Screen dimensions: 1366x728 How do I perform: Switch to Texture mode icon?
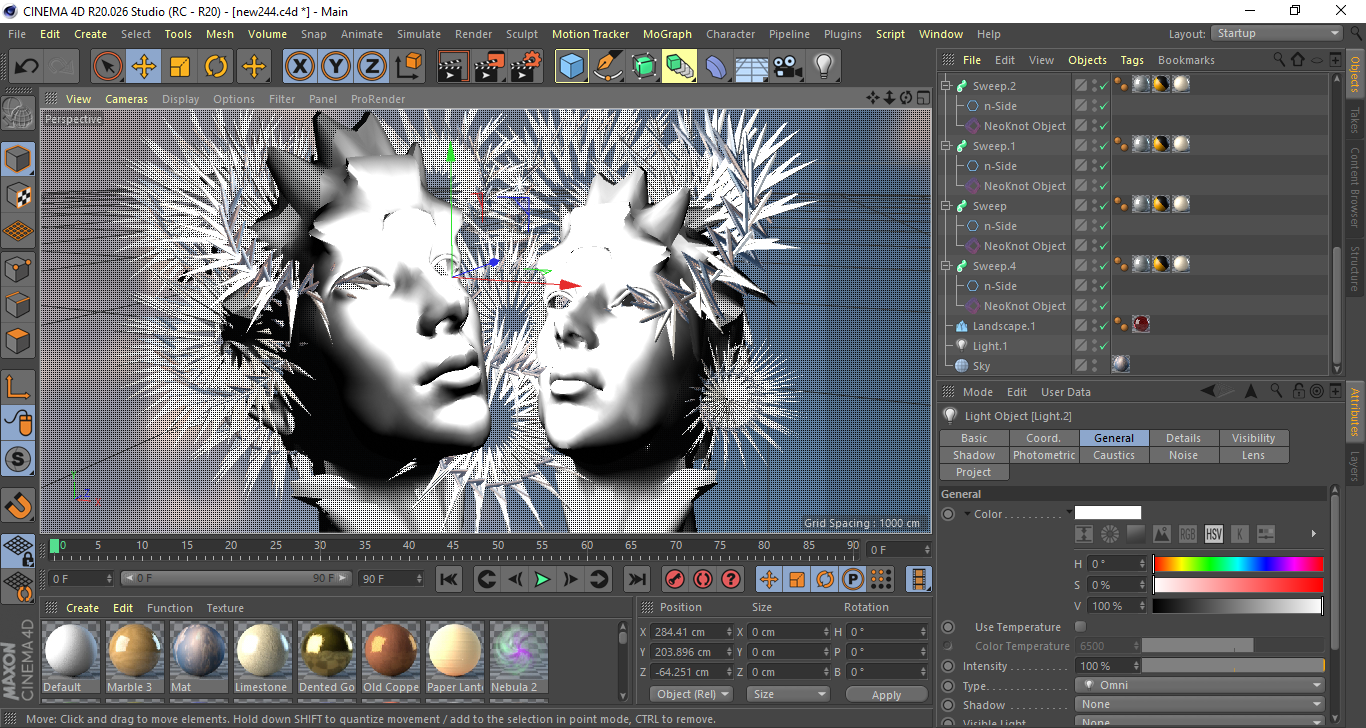point(18,195)
